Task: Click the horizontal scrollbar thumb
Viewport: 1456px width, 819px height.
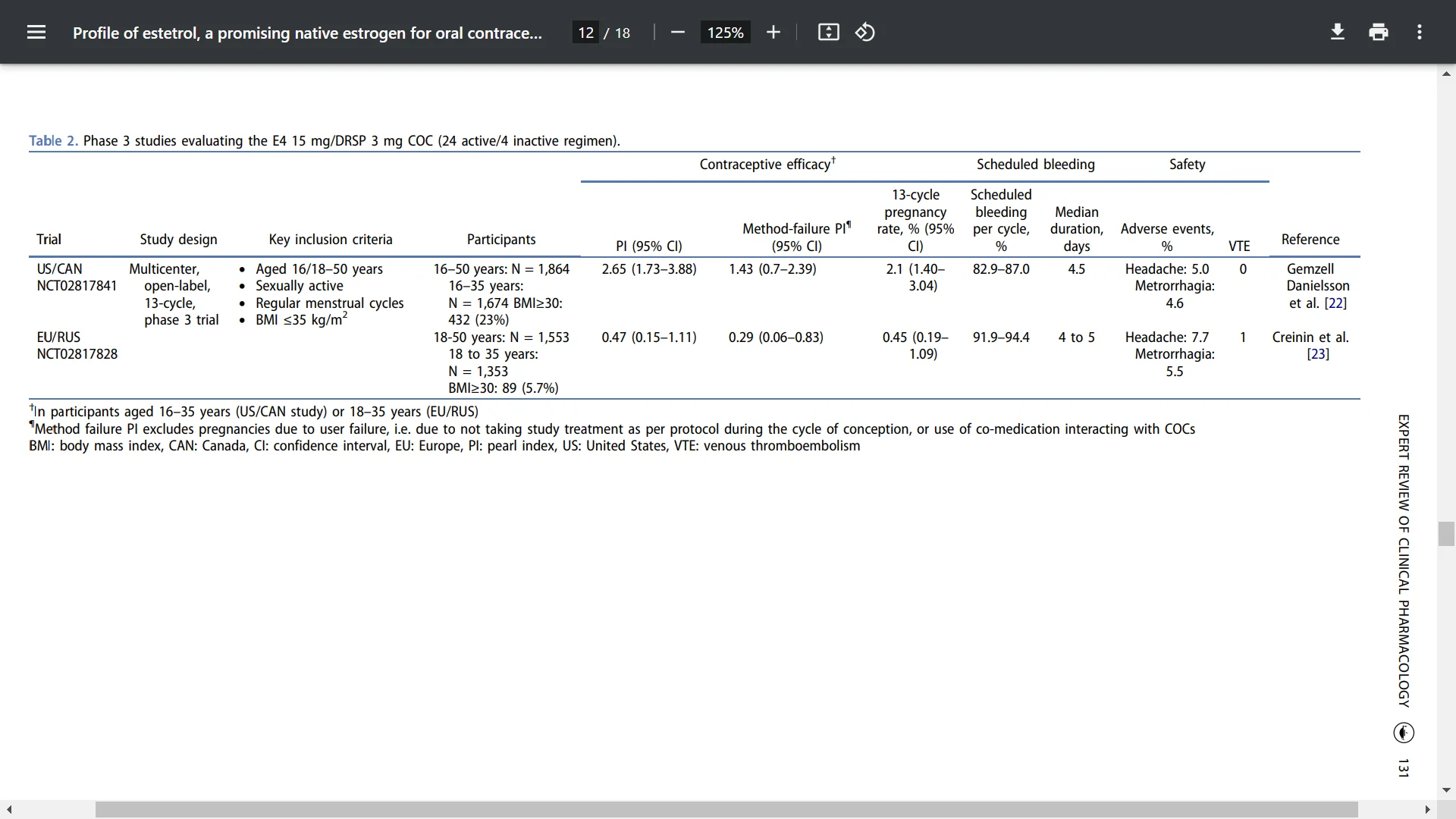Action: [x=726, y=810]
